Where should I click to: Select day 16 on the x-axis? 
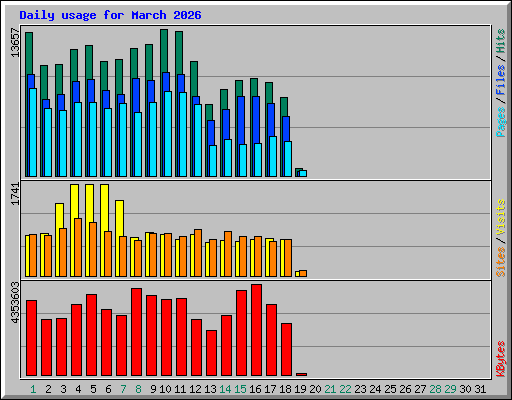click(x=255, y=389)
